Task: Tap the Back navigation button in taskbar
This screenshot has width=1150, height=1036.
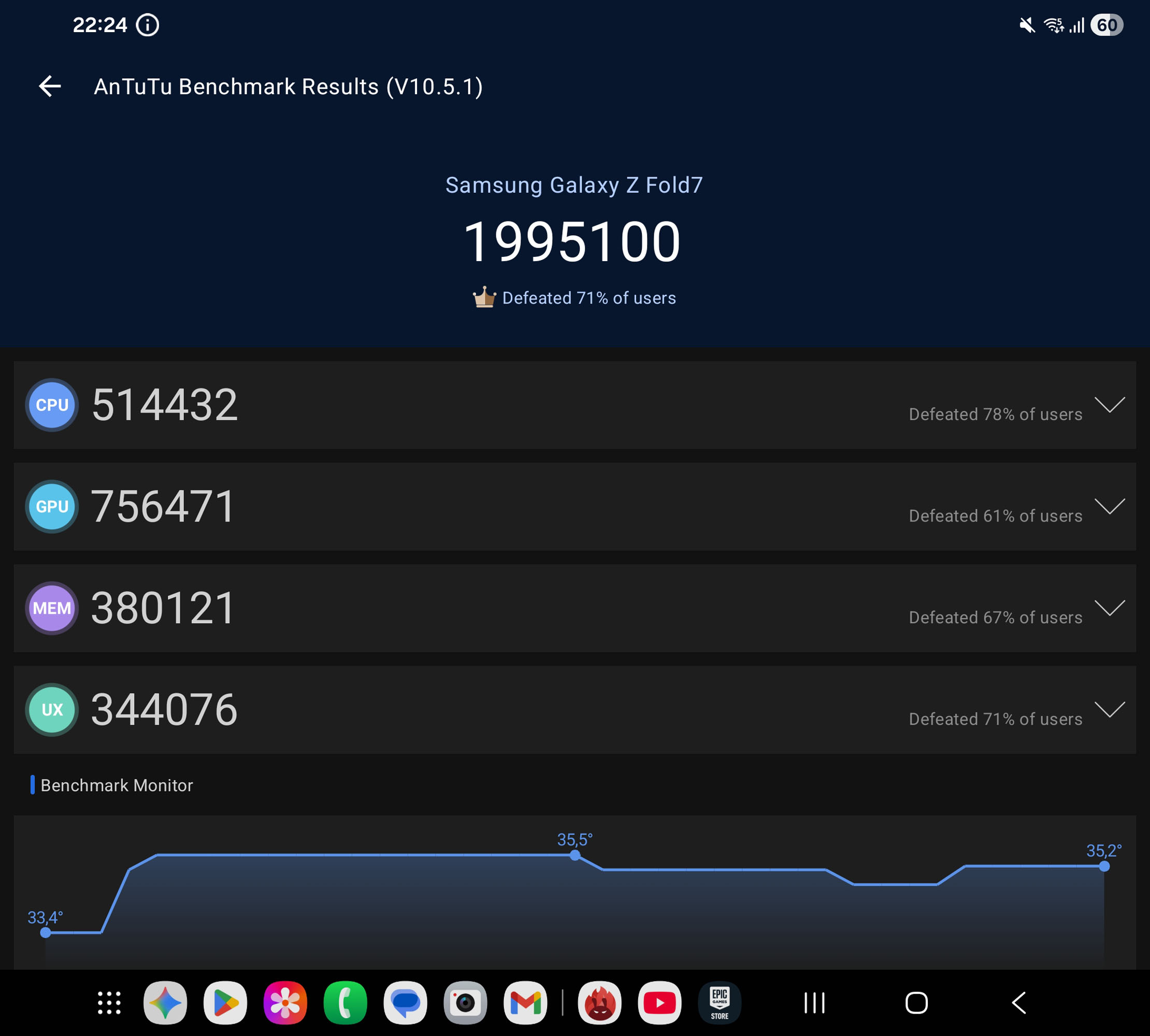Action: click(1018, 1003)
